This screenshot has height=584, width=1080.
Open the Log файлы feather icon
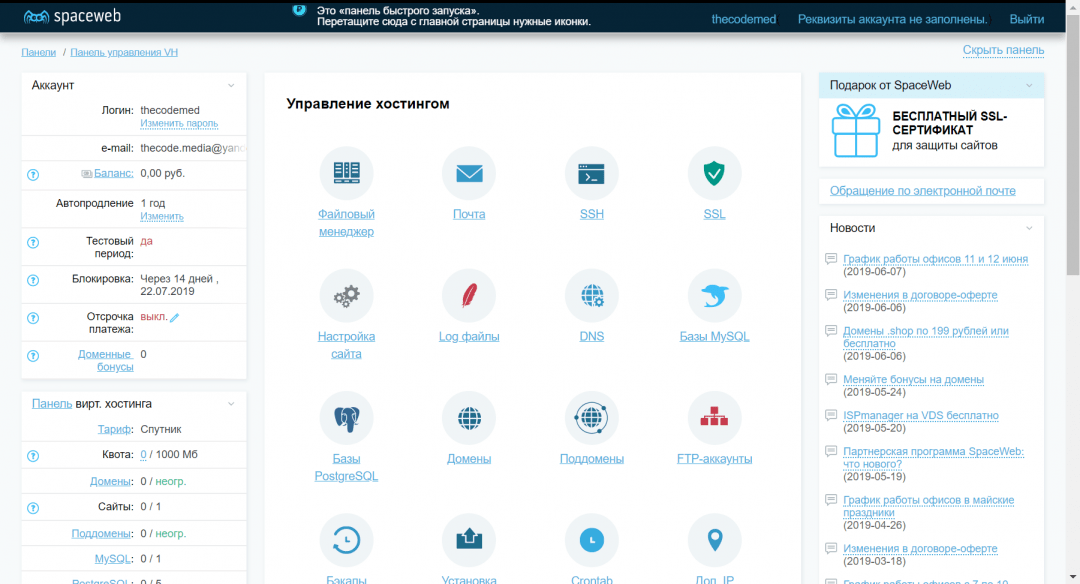coord(469,296)
